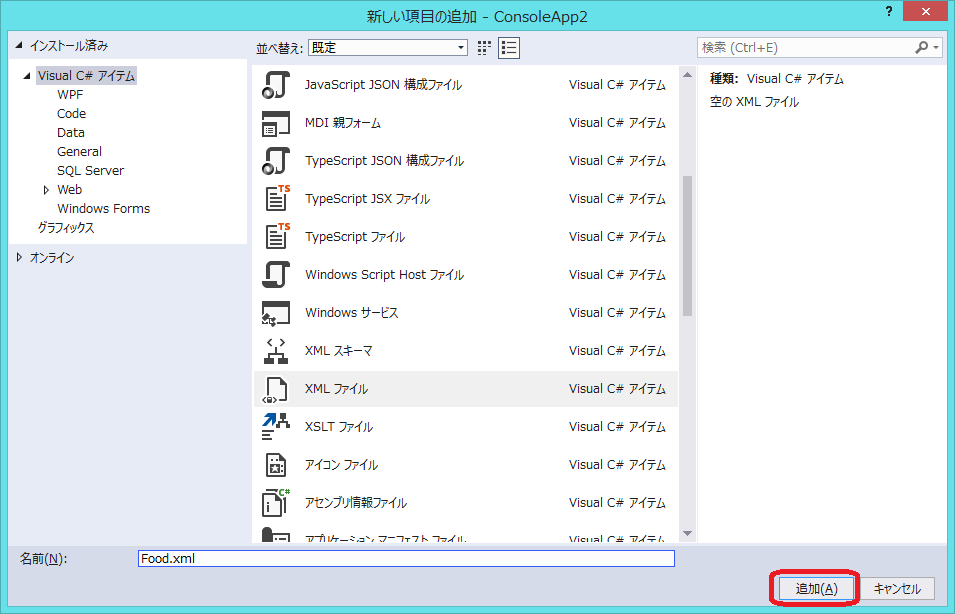Select the Windows Forms category
The image size is (955, 614).
pos(104,208)
